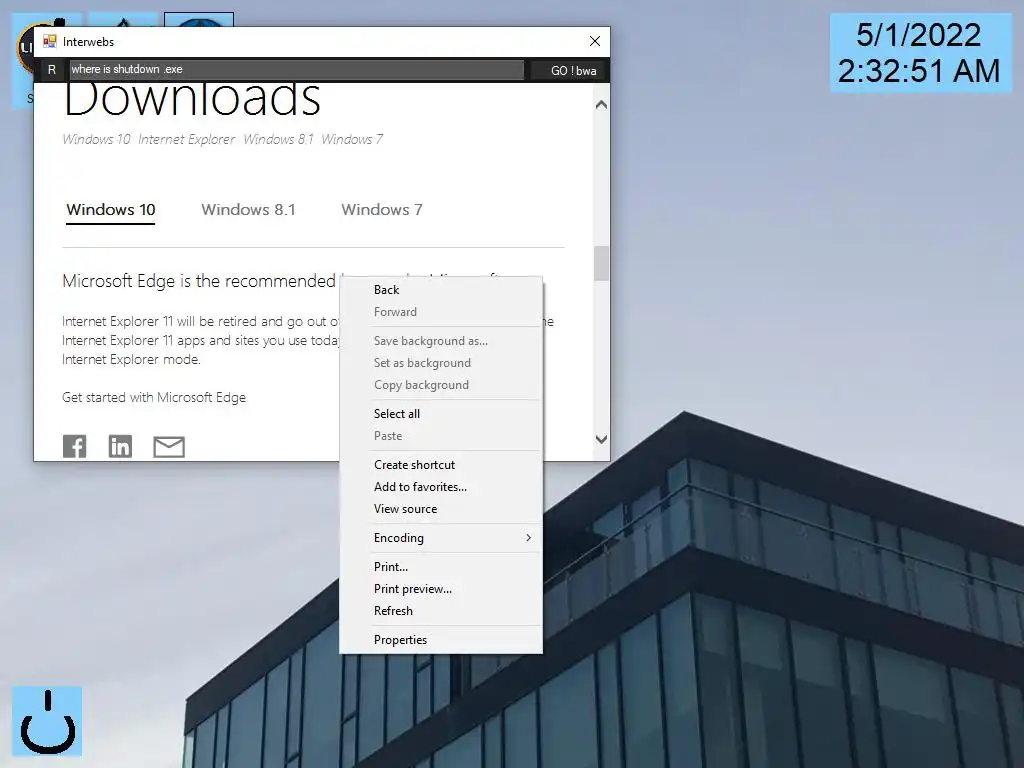The image size is (1024, 768).
Task: Open the italic 'Windows 10' link under Downloads
Action: point(96,139)
